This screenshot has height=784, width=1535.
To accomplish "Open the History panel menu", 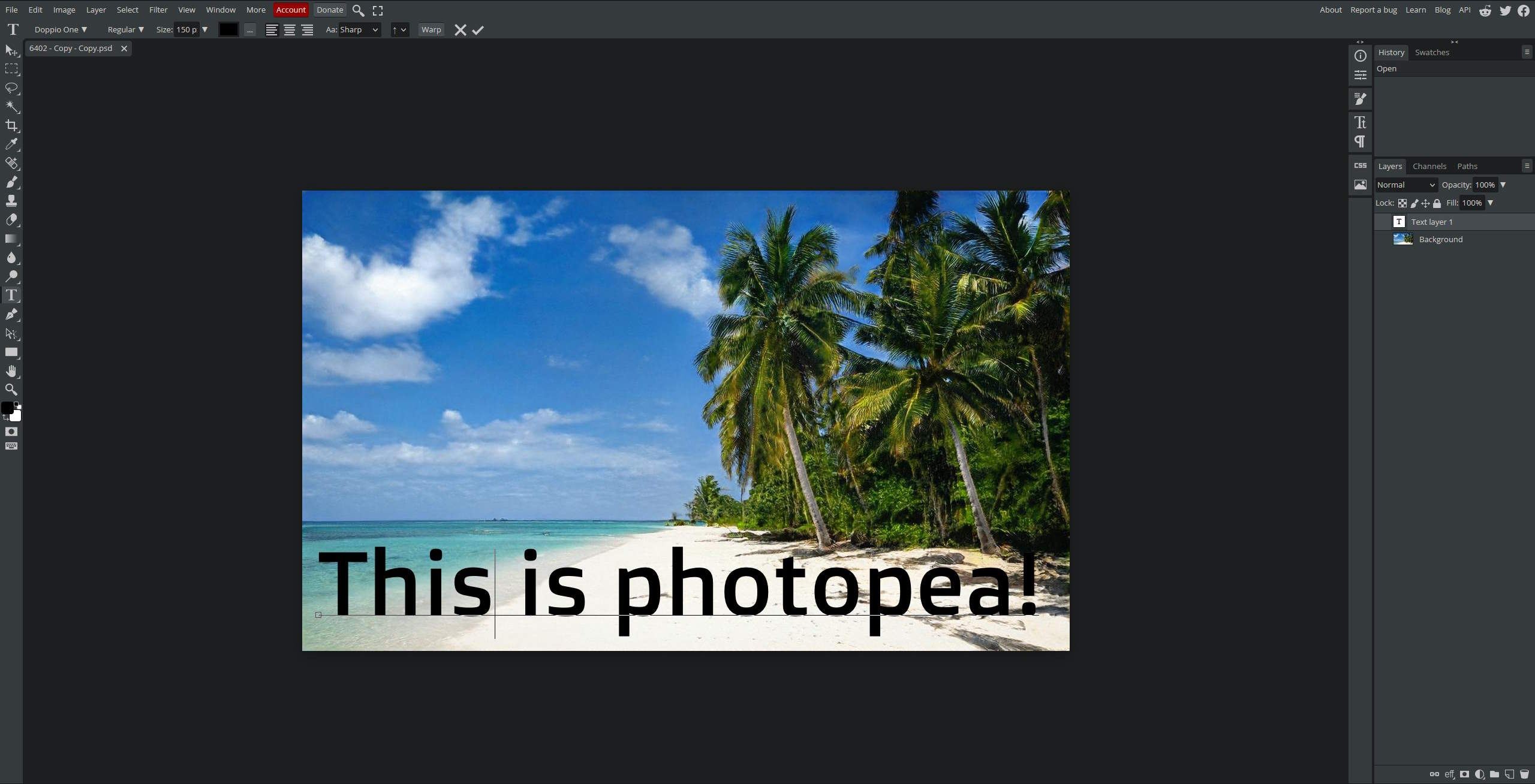I will 1527,52.
